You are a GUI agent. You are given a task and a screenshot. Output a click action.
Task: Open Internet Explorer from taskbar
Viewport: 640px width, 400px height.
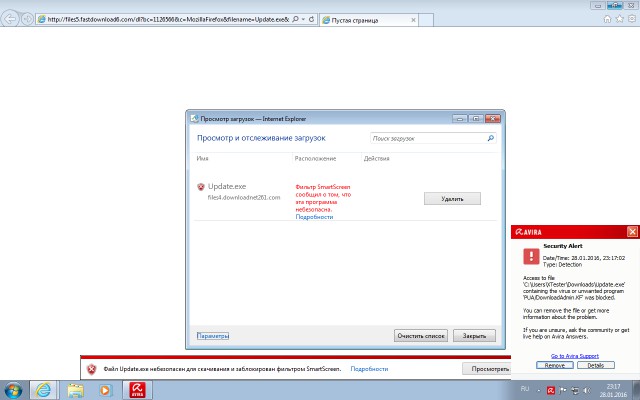pyautogui.click(x=43, y=390)
